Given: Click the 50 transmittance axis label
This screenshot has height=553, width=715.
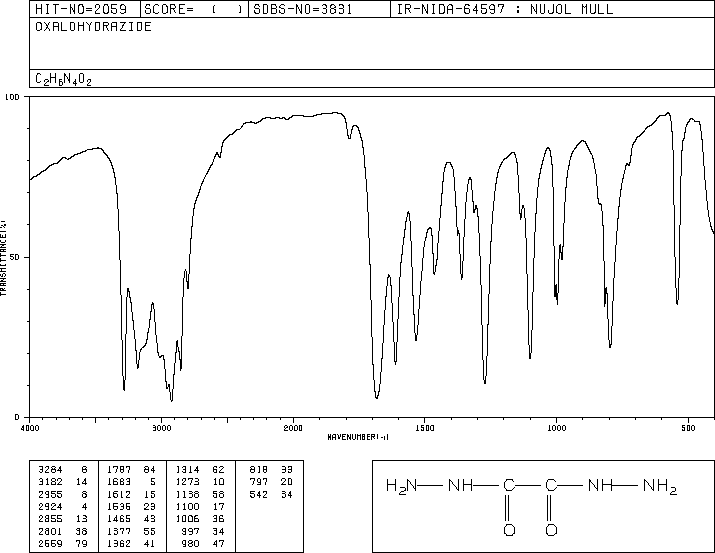Looking at the screenshot, I should [15, 257].
